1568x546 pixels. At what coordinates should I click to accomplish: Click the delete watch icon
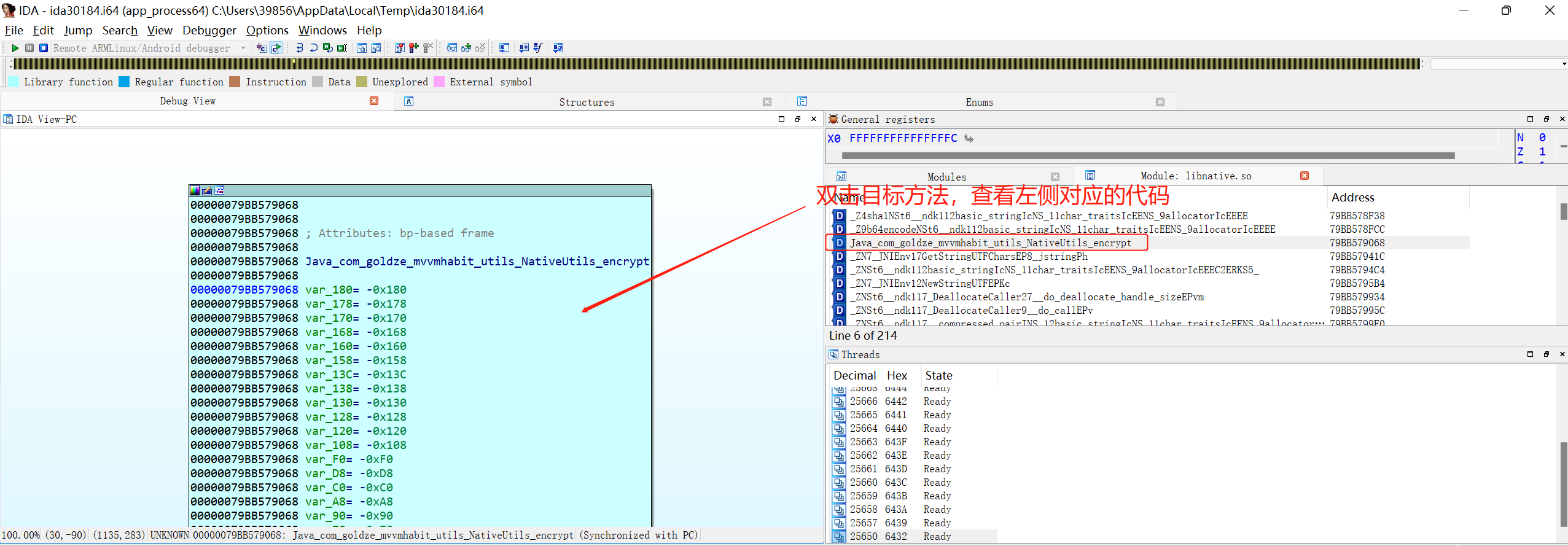point(480,48)
